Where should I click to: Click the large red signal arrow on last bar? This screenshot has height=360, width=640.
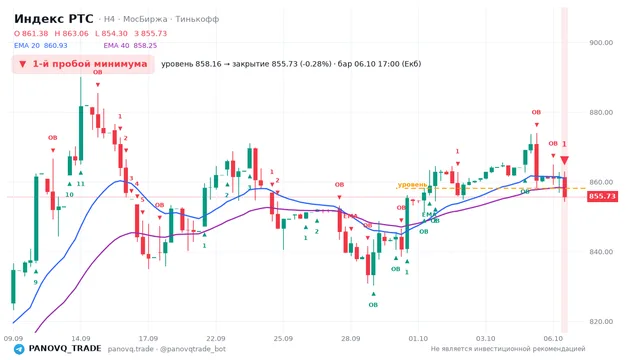tap(564, 160)
